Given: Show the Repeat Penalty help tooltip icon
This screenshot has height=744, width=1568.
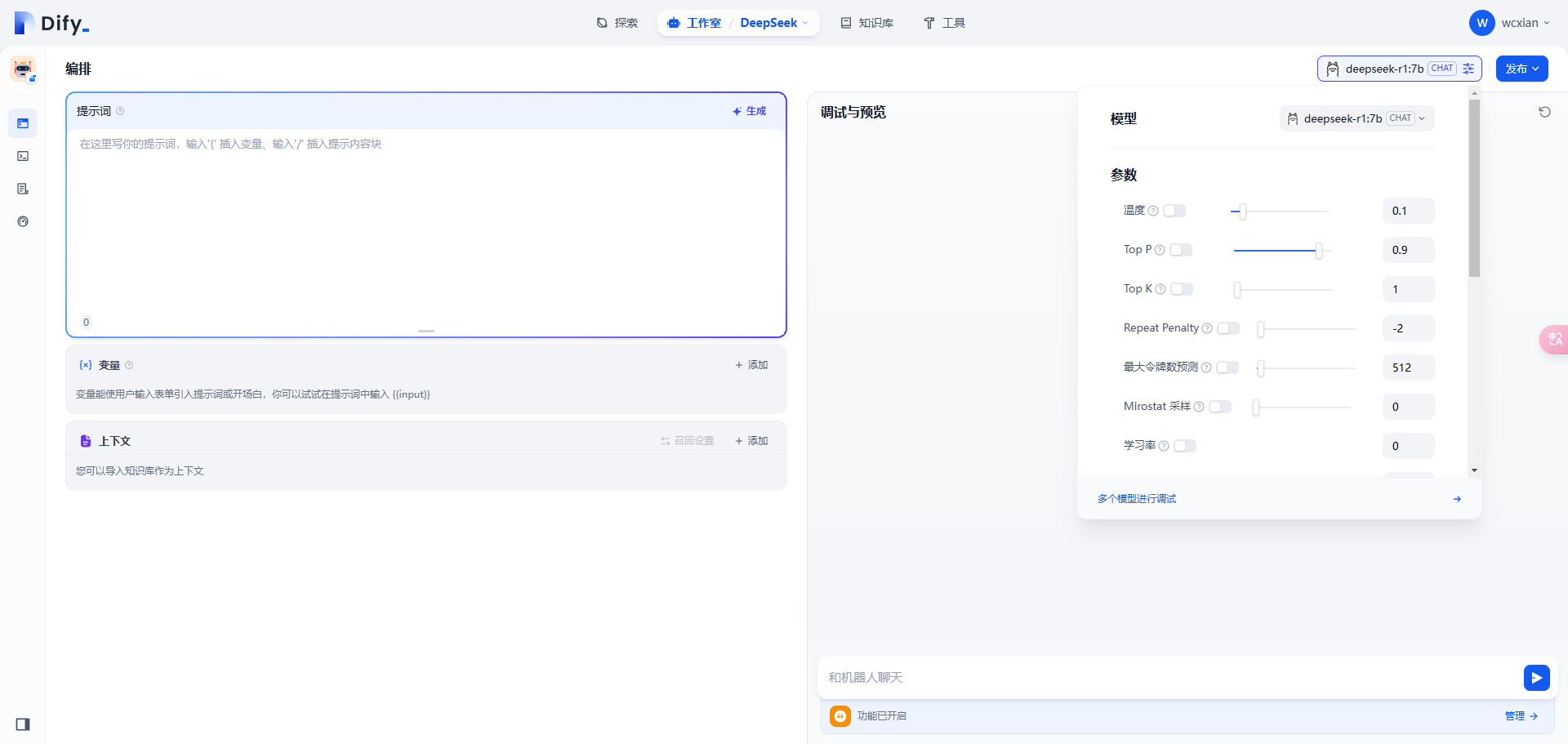Looking at the screenshot, I should tap(1207, 328).
